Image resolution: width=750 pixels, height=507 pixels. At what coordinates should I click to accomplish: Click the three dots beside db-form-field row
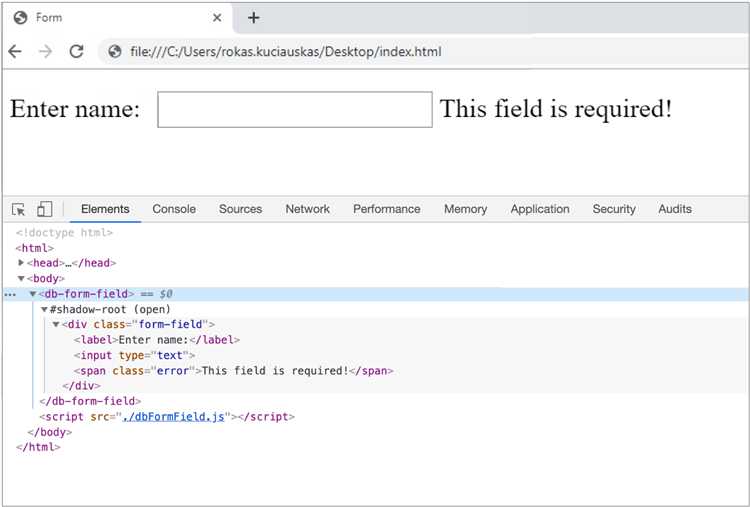pyautogui.click(x=10, y=294)
